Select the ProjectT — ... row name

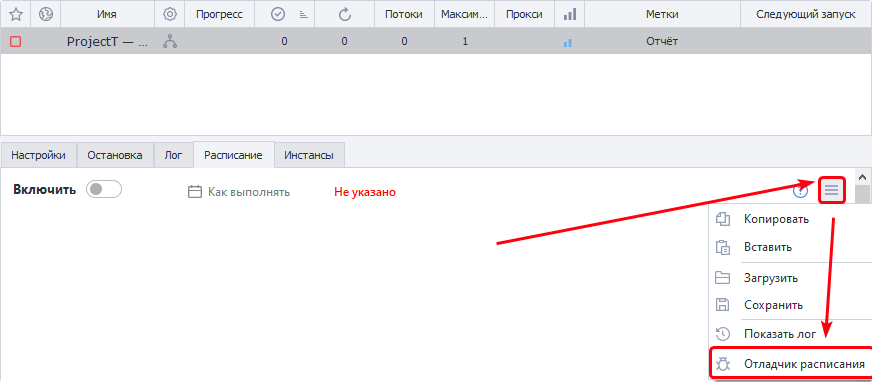(107, 42)
